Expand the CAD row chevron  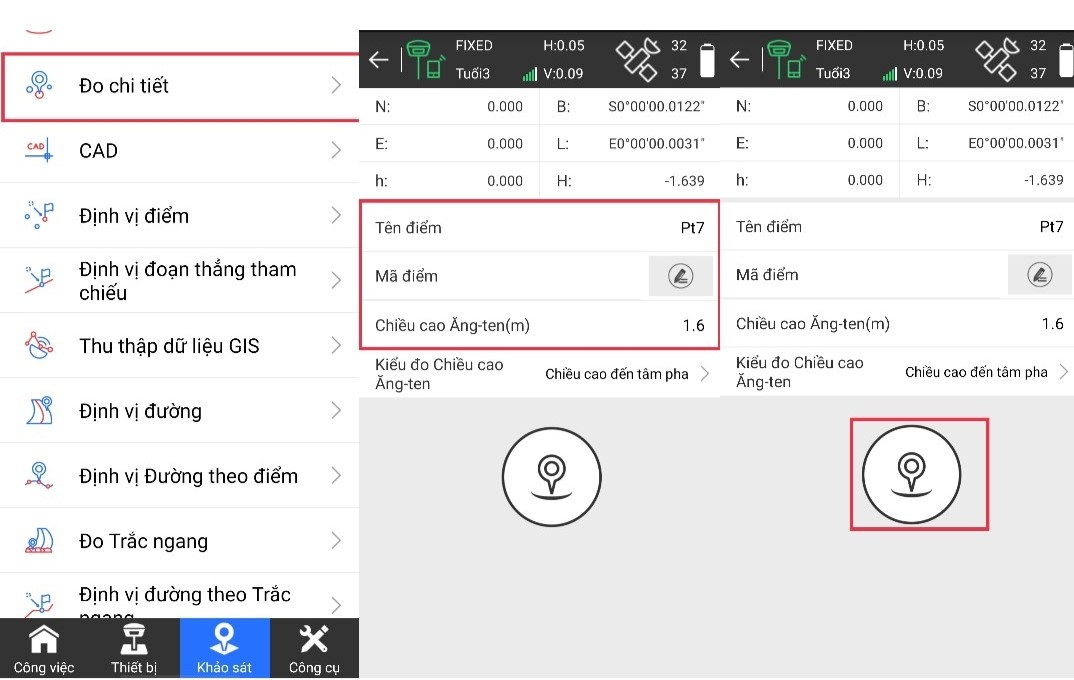coord(336,151)
